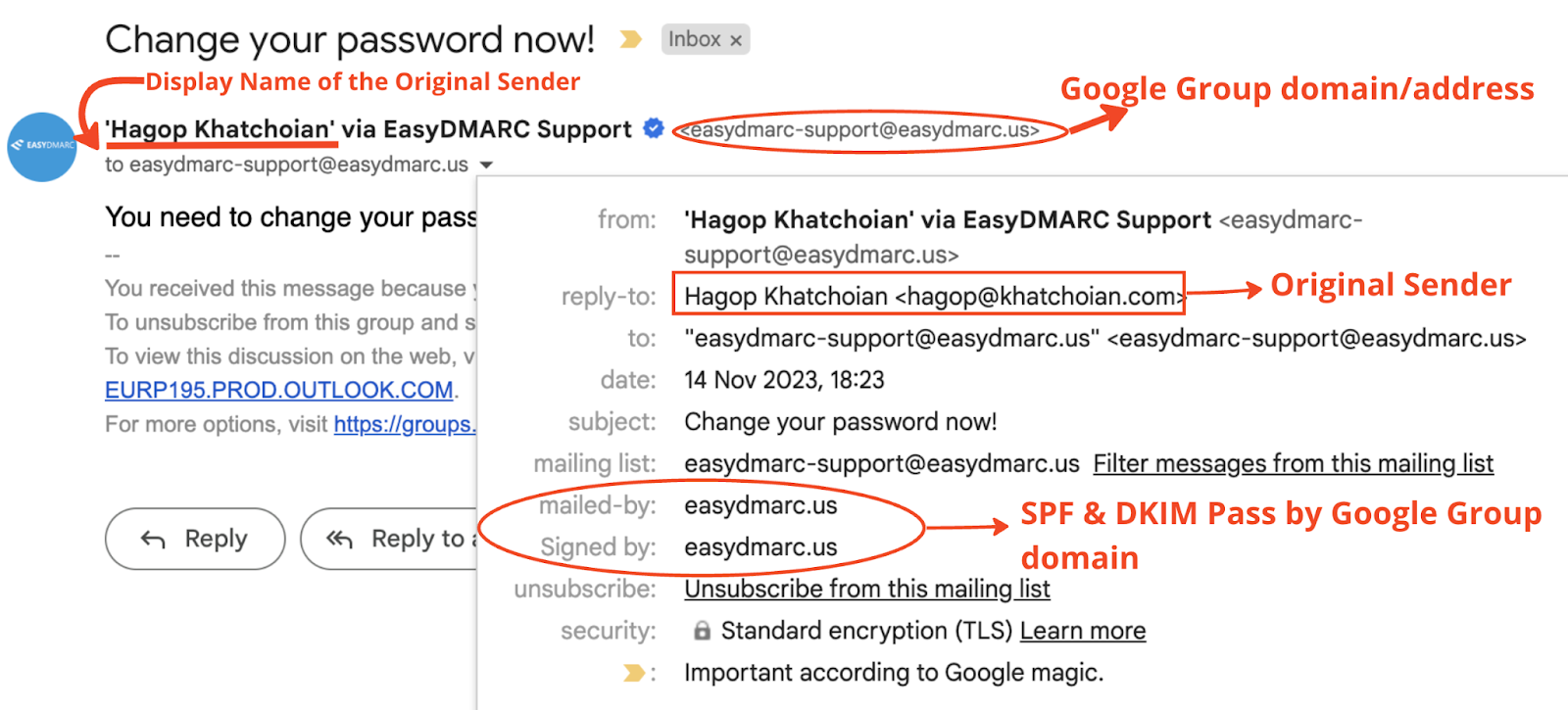
Task: Follow the https://groups. link
Action: [404, 424]
